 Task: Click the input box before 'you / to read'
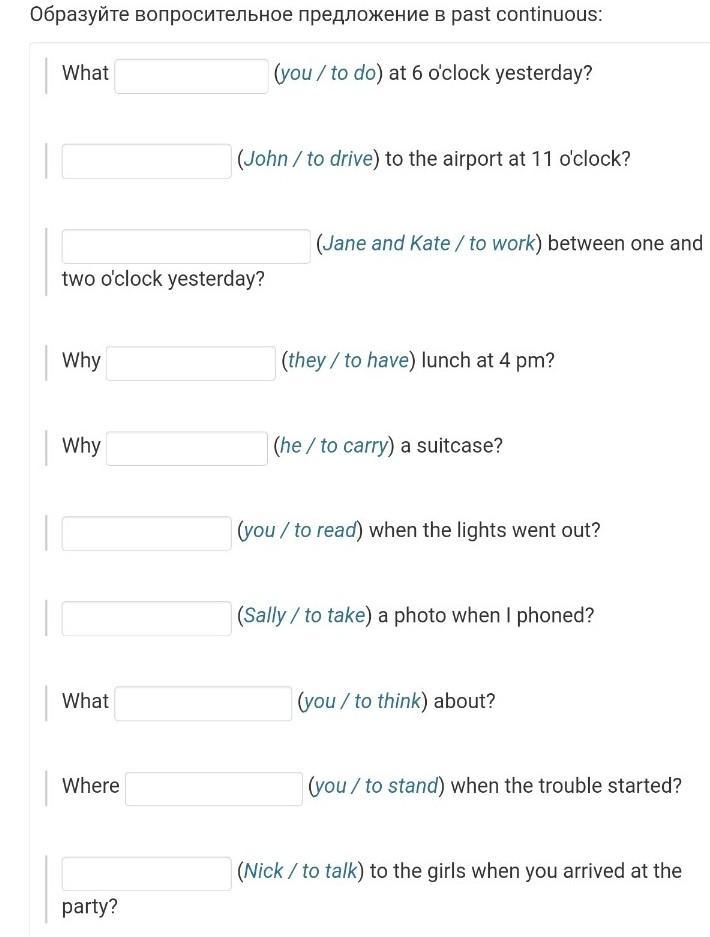(x=146, y=533)
